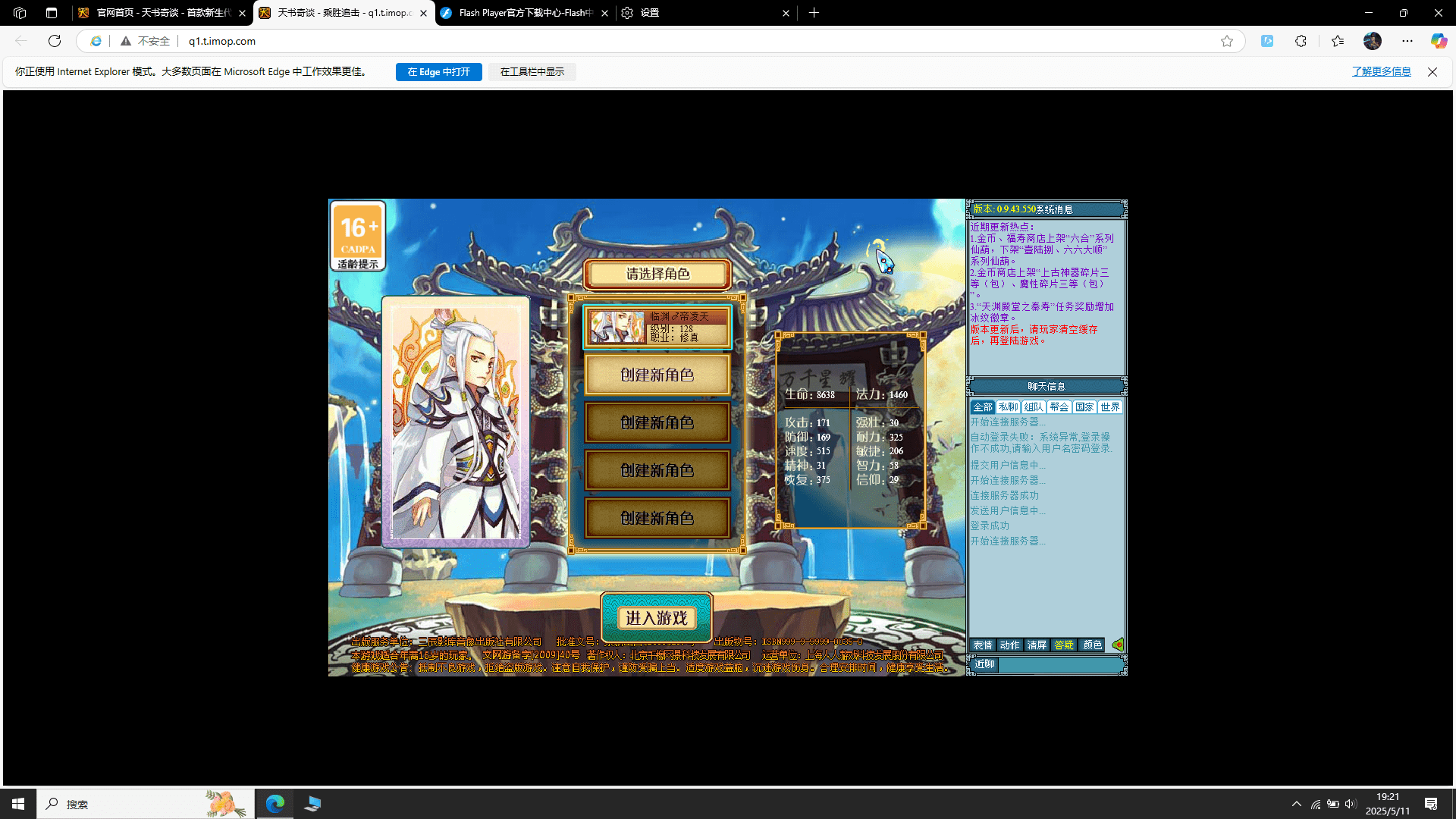The image size is (1456, 819).
Task: Open the 动作 actions menu
Action: [x=1009, y=645]
